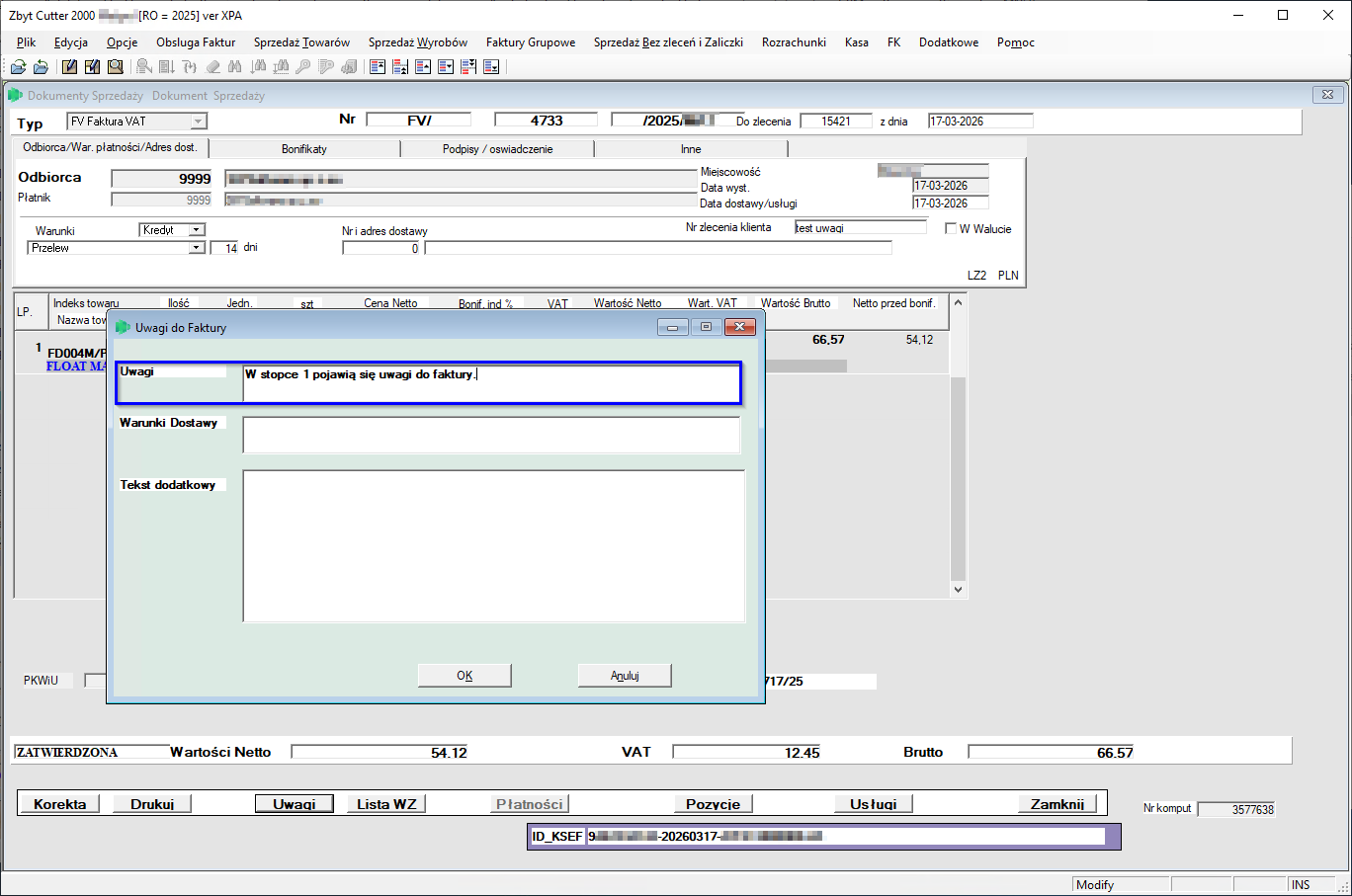Click the previous record (single up arrow) toolbar icon
Screen dimensions: 1352x896
[x=423, y=66]
